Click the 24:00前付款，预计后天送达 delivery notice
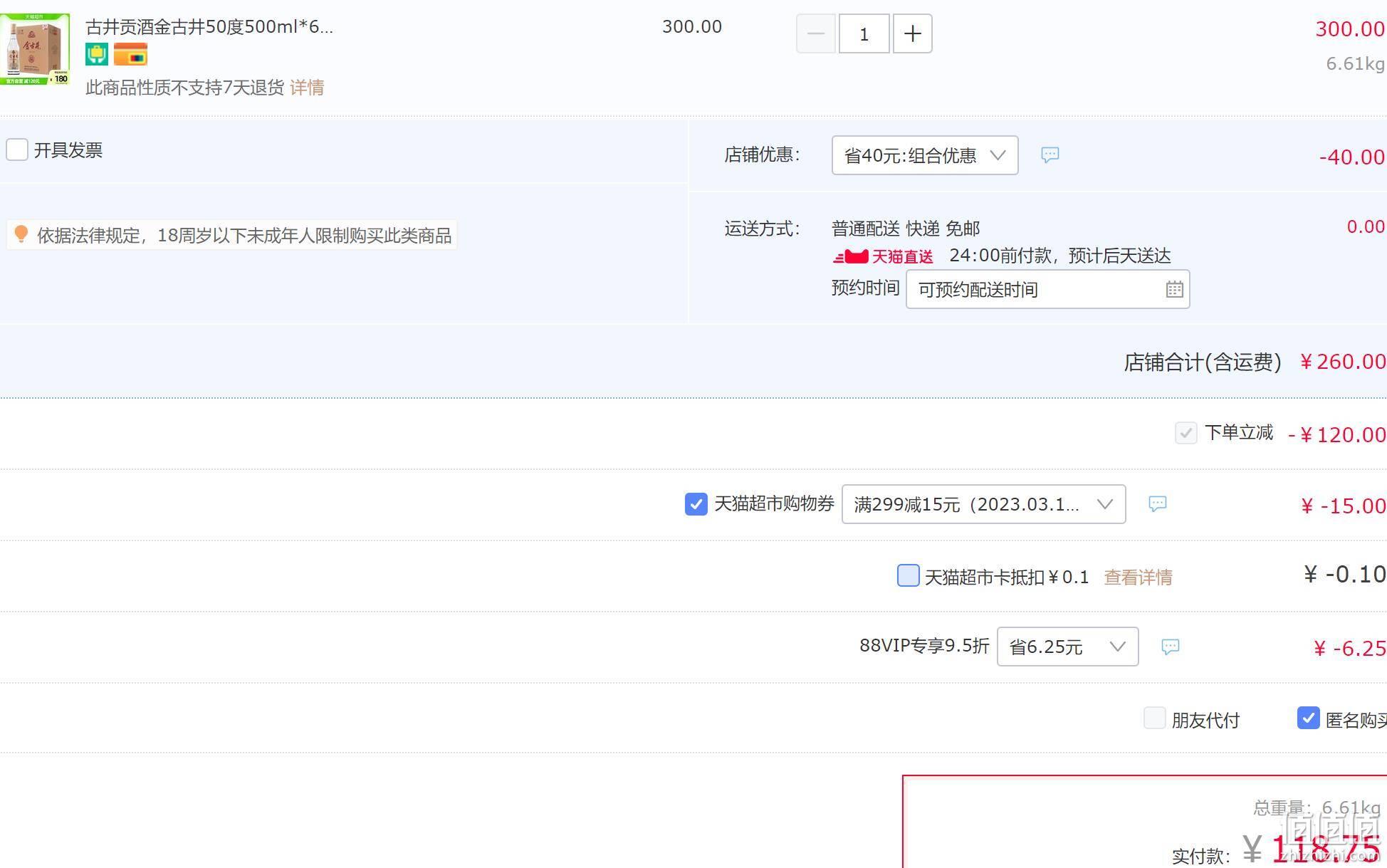This screenshot has width=1387, height=868. 1060,256
